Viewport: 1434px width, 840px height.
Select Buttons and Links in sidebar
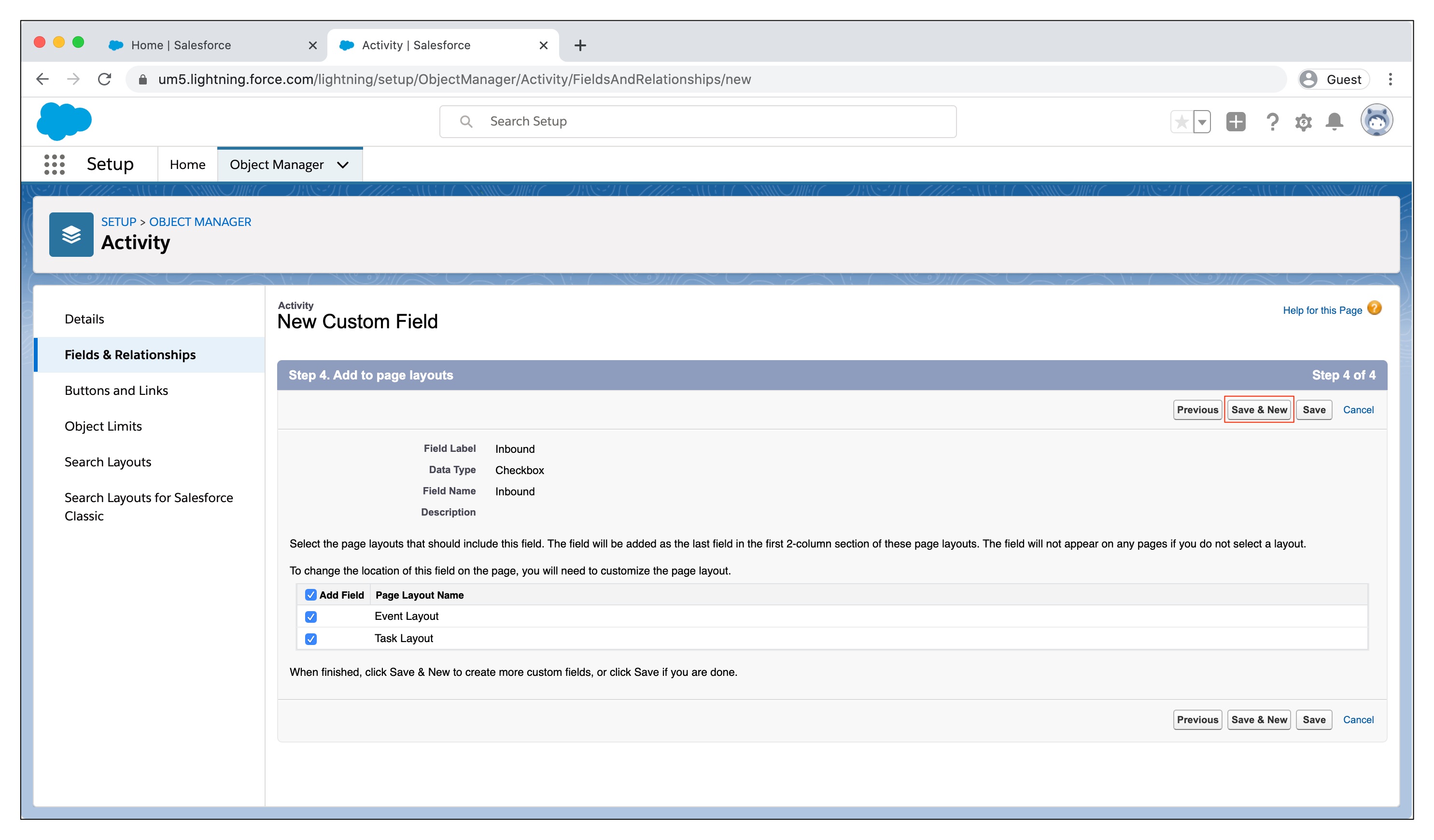116,391
